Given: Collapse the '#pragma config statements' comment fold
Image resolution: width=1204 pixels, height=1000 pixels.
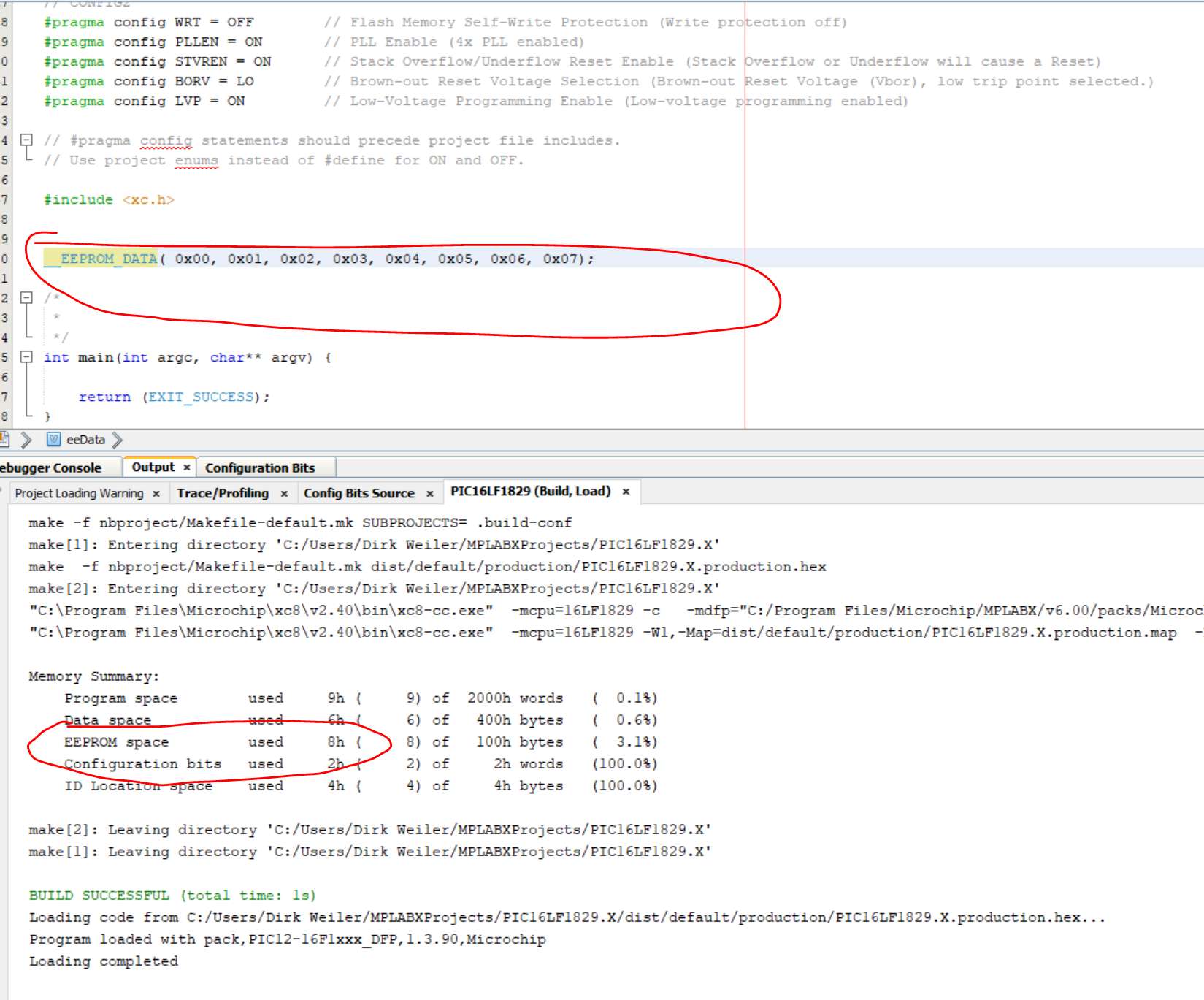Looking at the screenshot, I should [26, 140].
